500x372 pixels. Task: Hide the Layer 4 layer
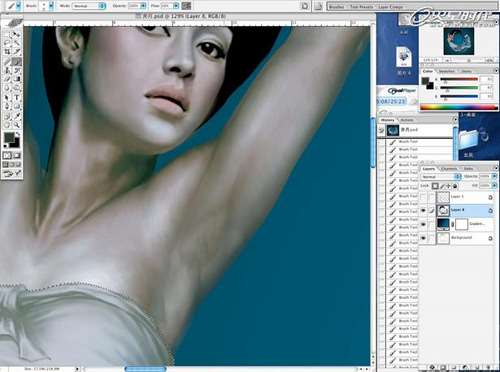[x=423, y=210]
